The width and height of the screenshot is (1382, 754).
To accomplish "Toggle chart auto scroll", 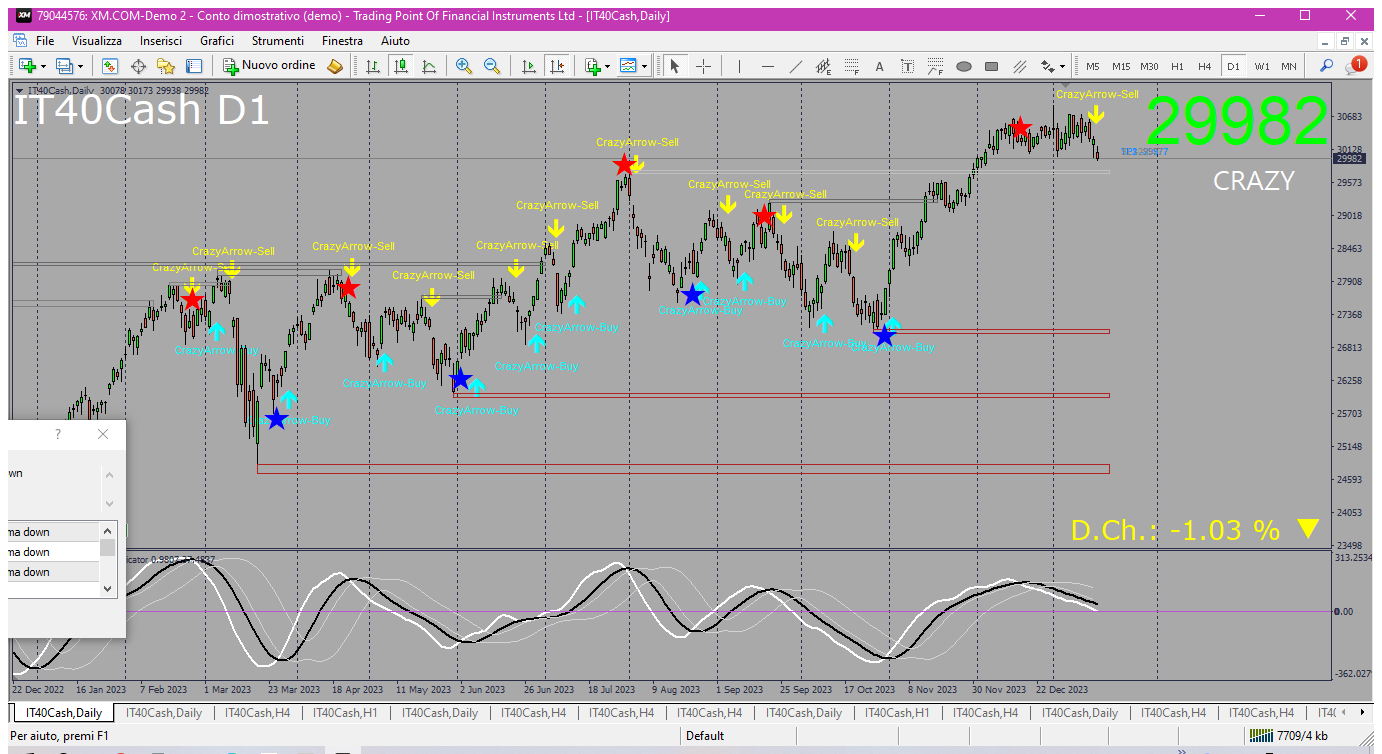I will 529,66.
